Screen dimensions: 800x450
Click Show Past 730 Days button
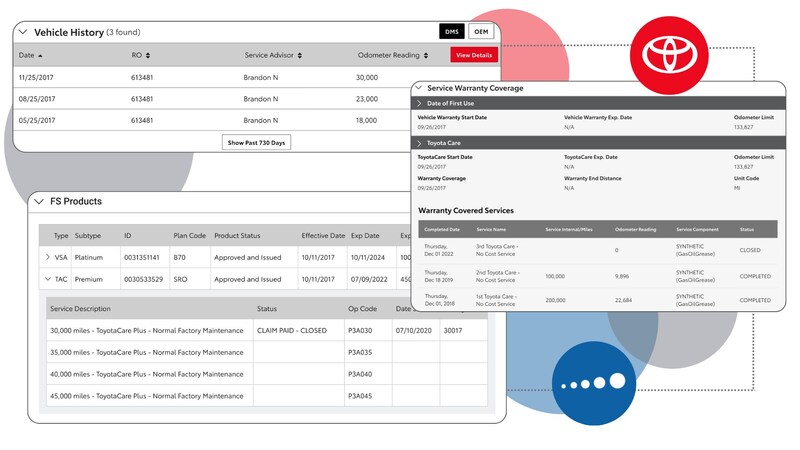(x=256, y=143)
